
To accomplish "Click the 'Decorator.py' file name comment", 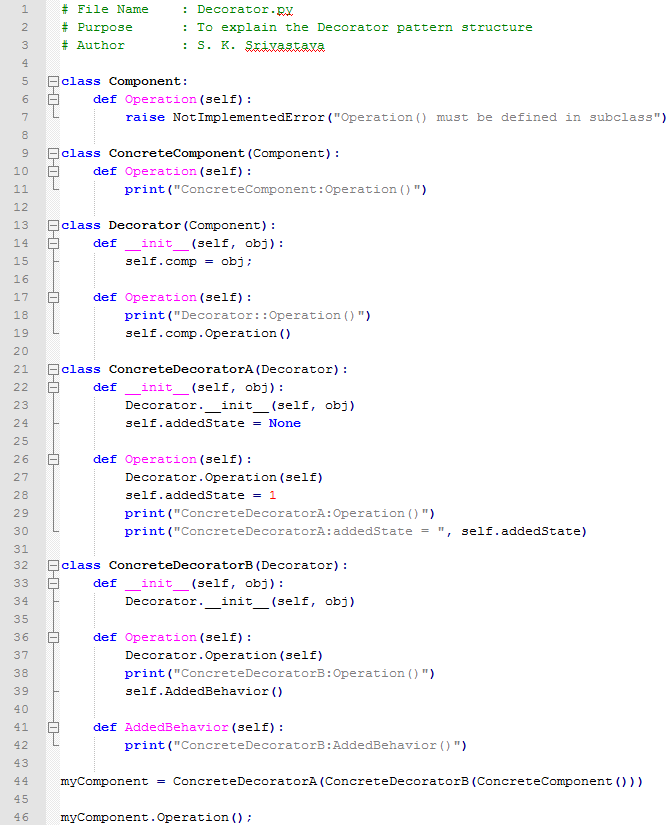I will click(x=245, y=9).
